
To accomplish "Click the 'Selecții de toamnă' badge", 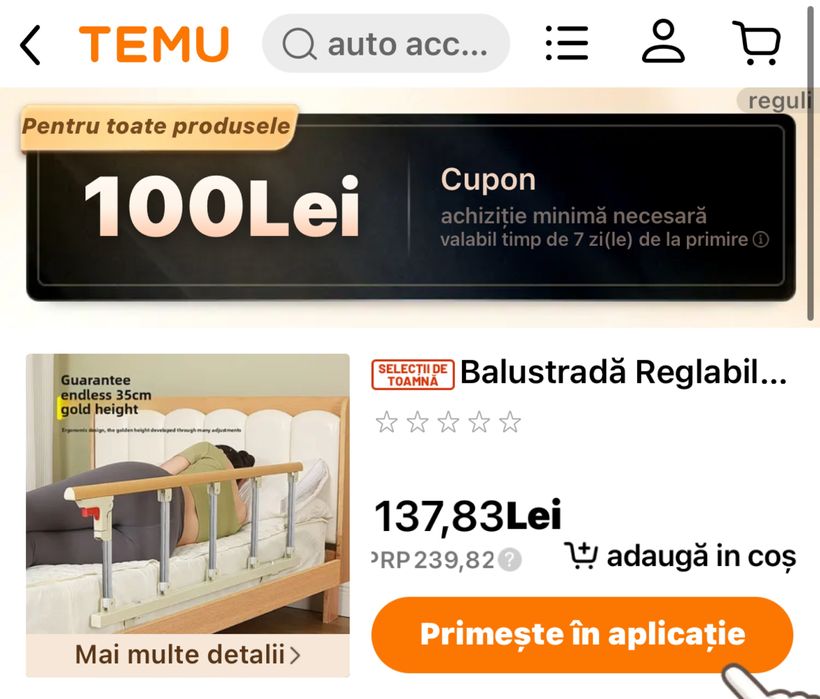I will (413, 374).
